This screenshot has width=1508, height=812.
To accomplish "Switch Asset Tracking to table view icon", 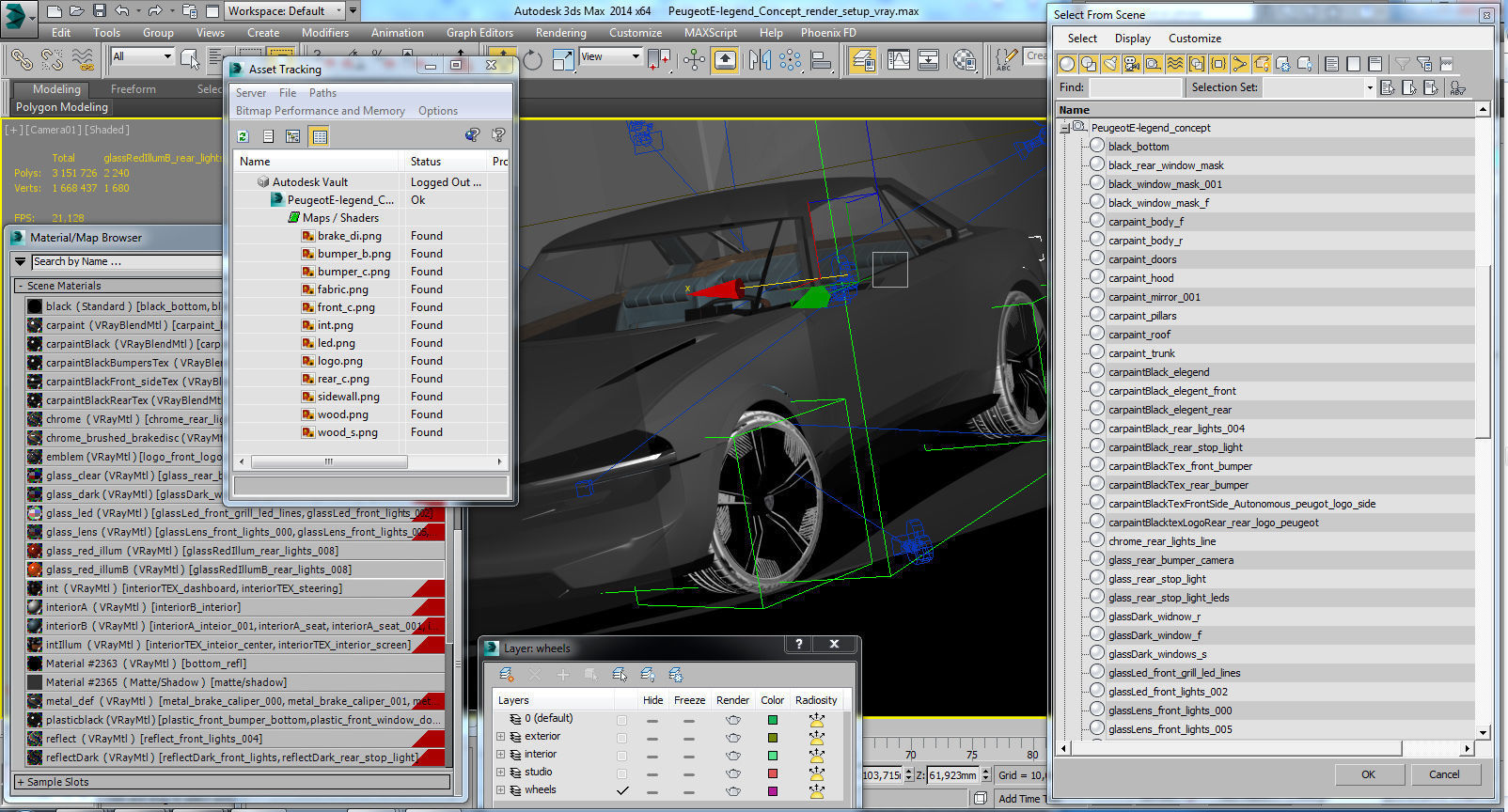I will [320, 136].
